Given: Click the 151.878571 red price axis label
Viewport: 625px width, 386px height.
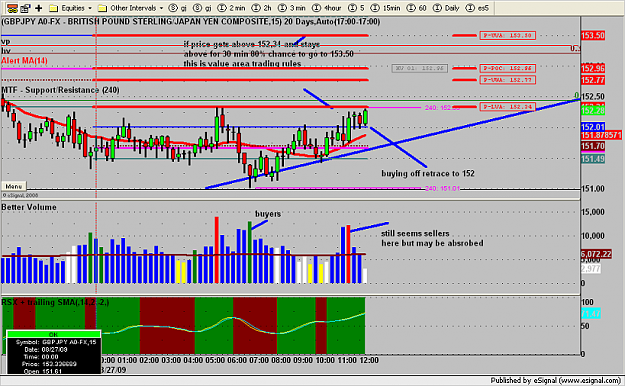Looking at the screenshot, I should pyautogui.click(x=601, y=136).
